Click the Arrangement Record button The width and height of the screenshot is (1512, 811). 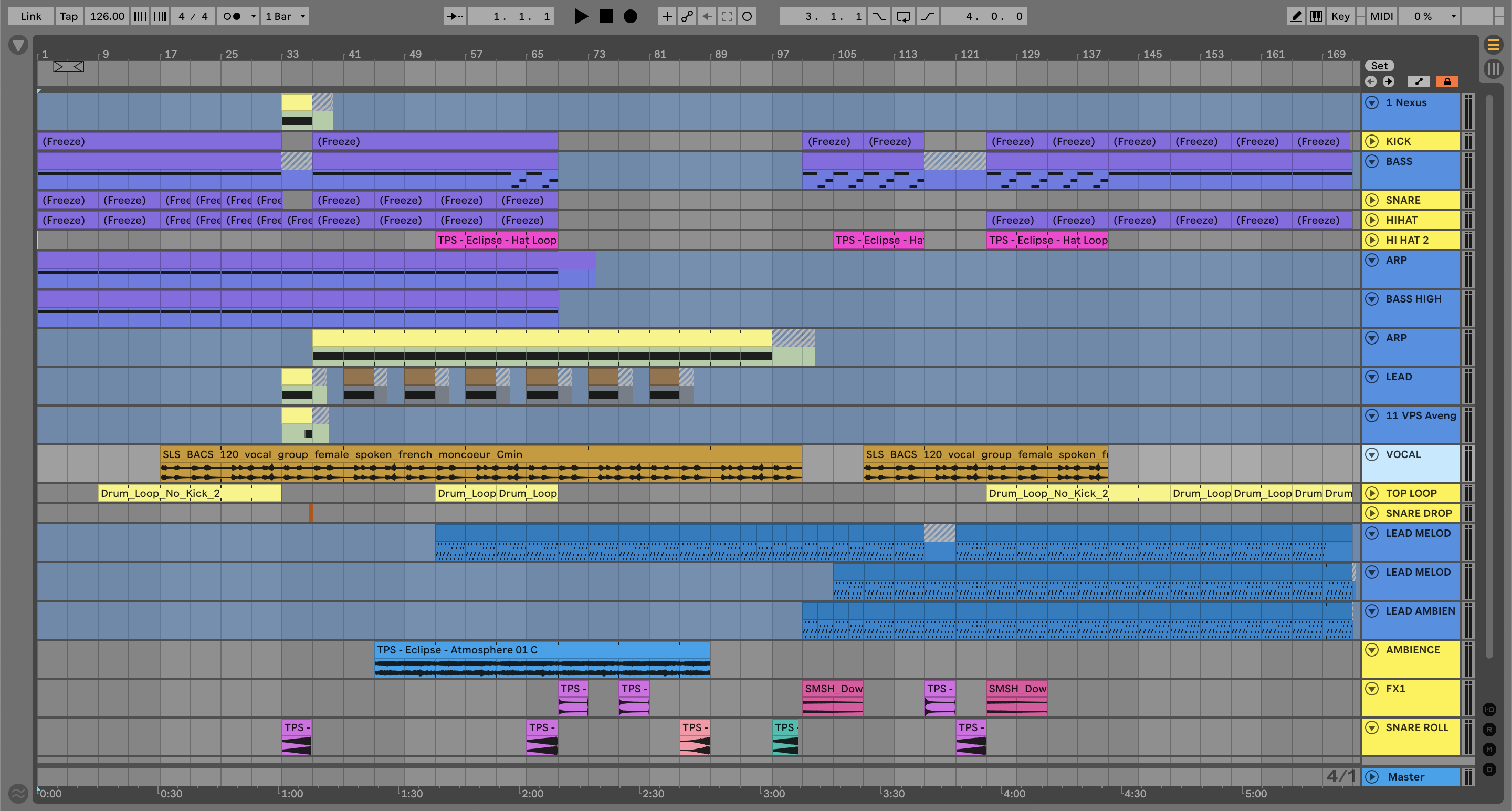pos(630,16)
